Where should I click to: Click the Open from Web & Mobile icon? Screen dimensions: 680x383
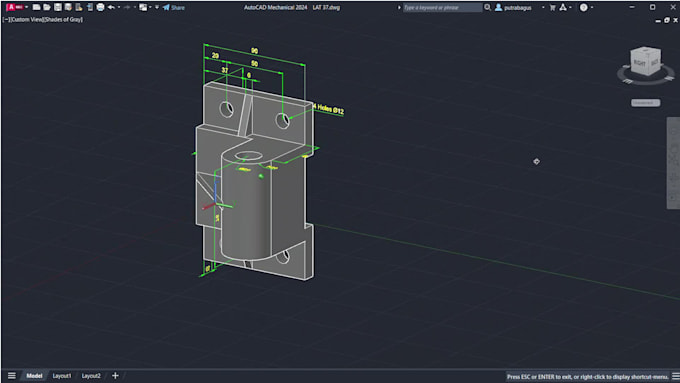[79, 7]
